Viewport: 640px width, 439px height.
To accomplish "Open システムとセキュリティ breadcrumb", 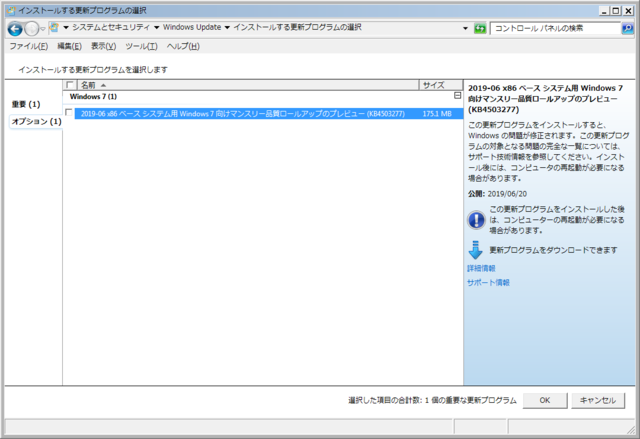I will (111, 27).
